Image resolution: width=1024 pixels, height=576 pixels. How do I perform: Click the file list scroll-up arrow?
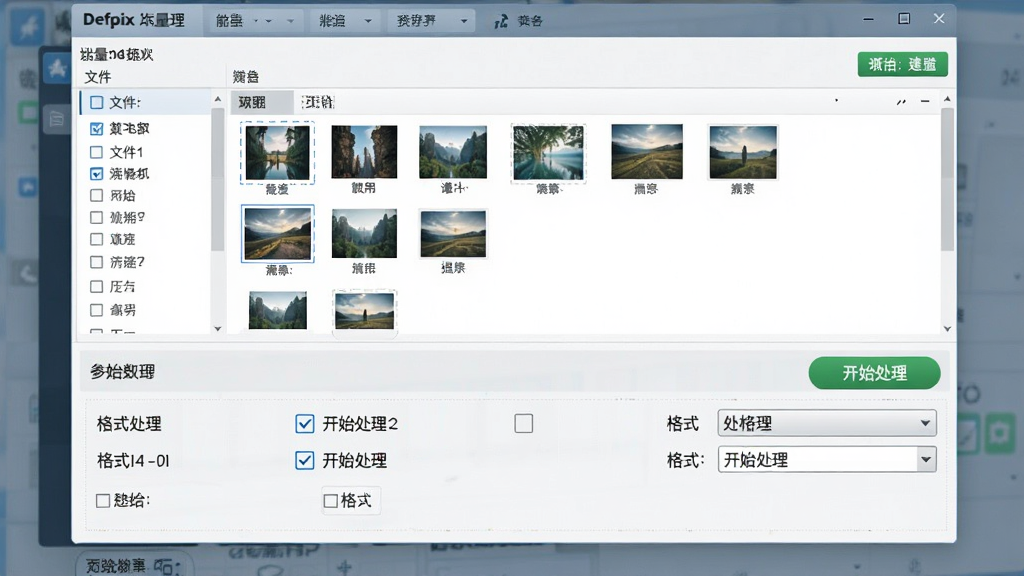coord(217,99)
